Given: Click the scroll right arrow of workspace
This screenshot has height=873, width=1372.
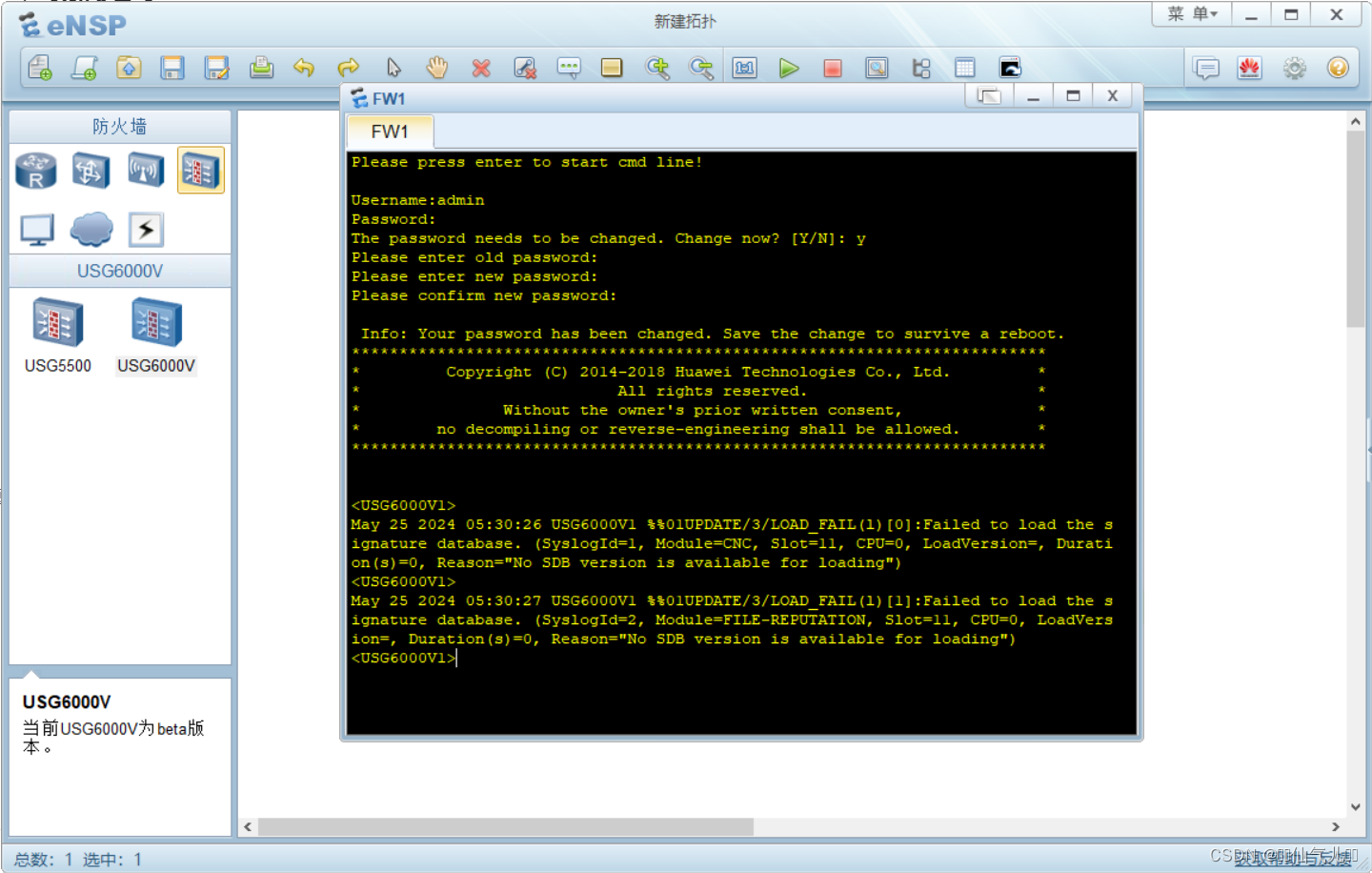Looking at the screenshot, I should tap(1336, 826).
